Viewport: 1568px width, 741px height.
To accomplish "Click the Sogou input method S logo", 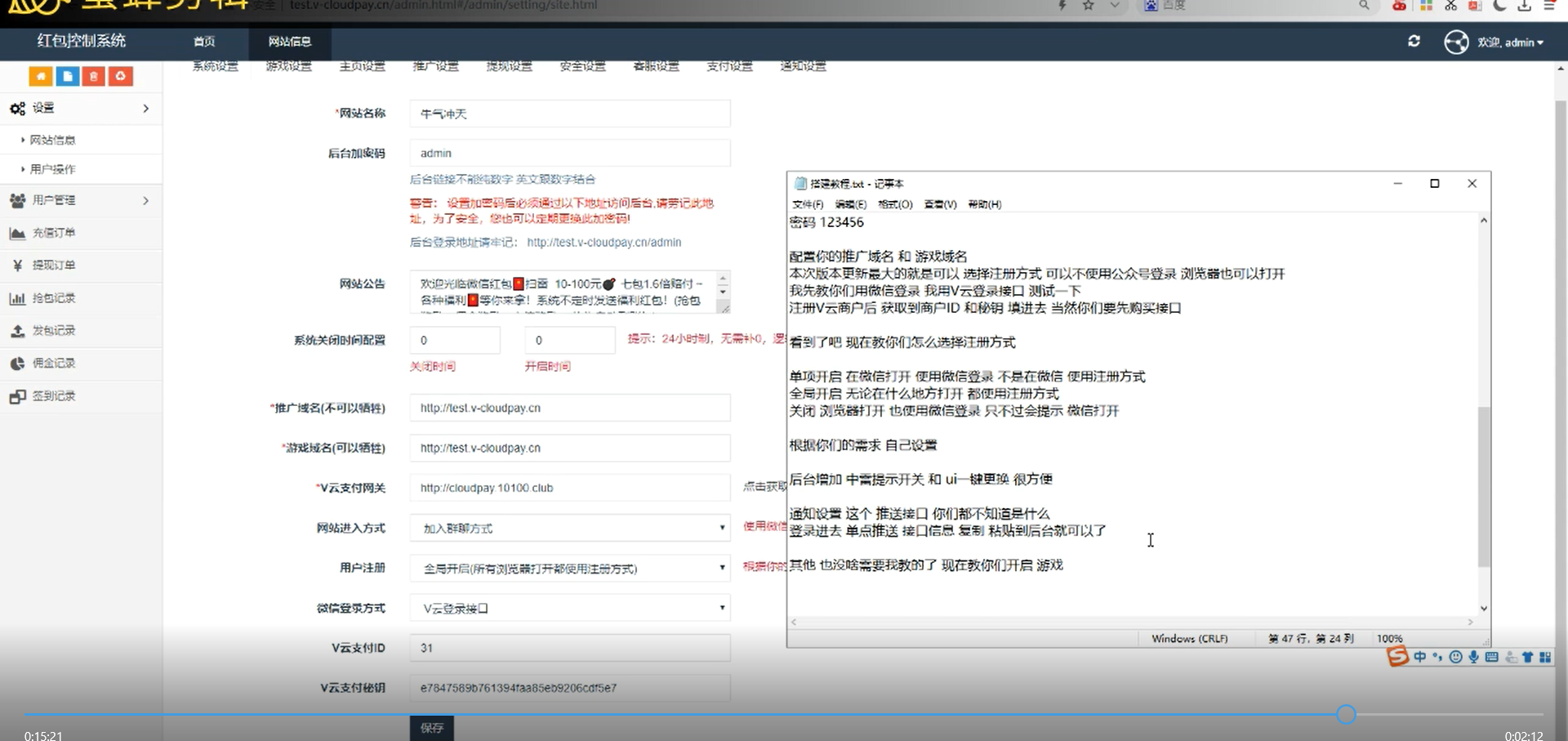I will pos(1398,656).
